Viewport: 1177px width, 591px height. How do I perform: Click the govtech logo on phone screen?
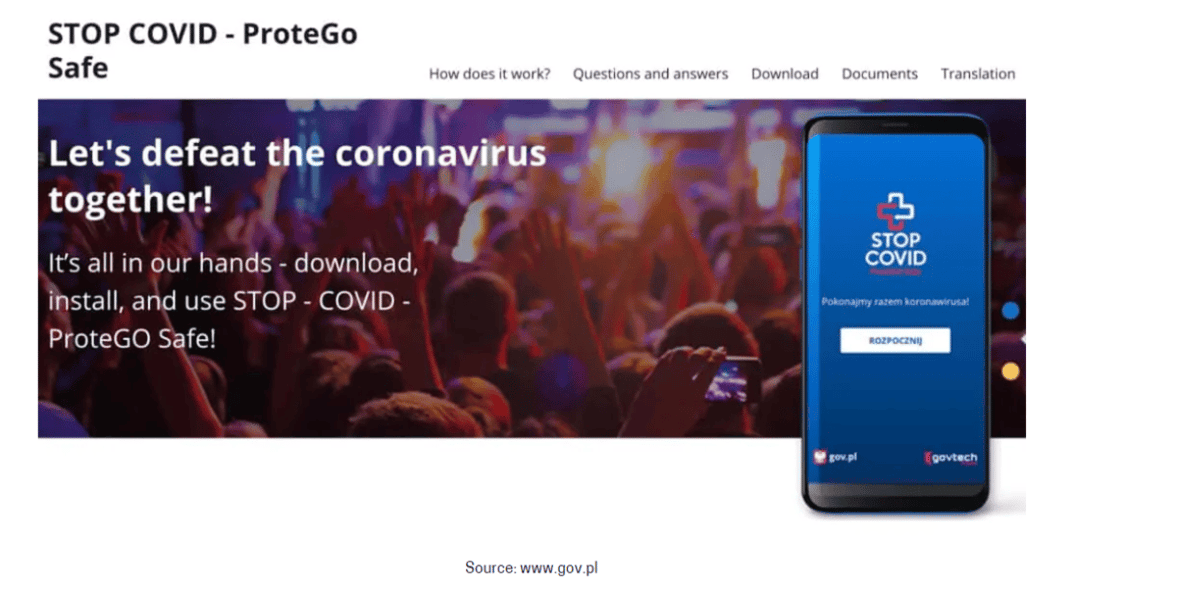click(951, 457)
